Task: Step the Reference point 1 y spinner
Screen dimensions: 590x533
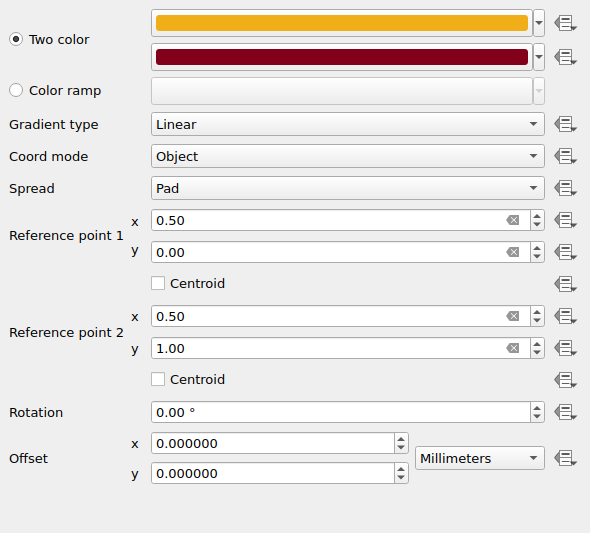Action: [x=537, y=252]
